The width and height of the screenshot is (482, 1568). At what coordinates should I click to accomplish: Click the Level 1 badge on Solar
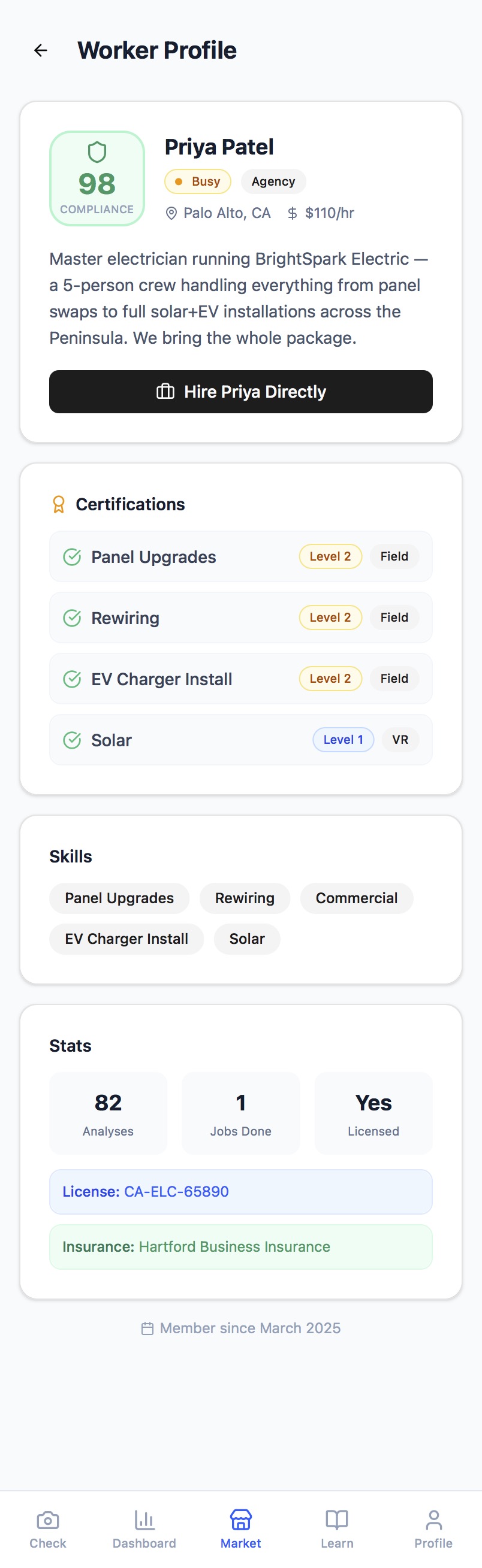point(343,740)
